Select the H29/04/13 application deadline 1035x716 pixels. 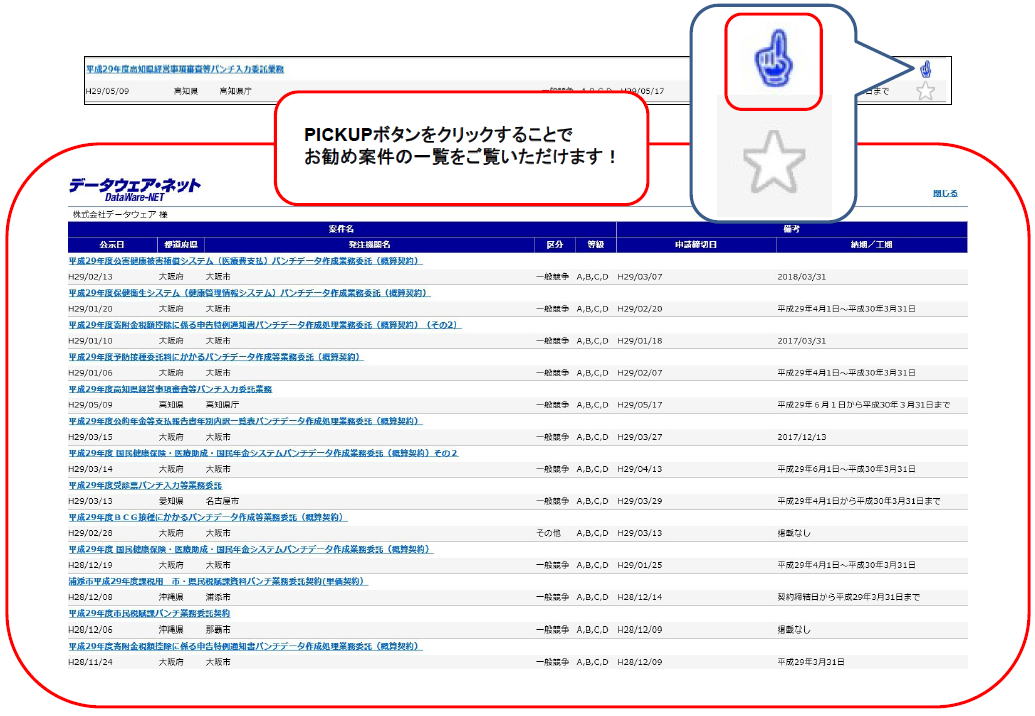(x=640, y=469)
